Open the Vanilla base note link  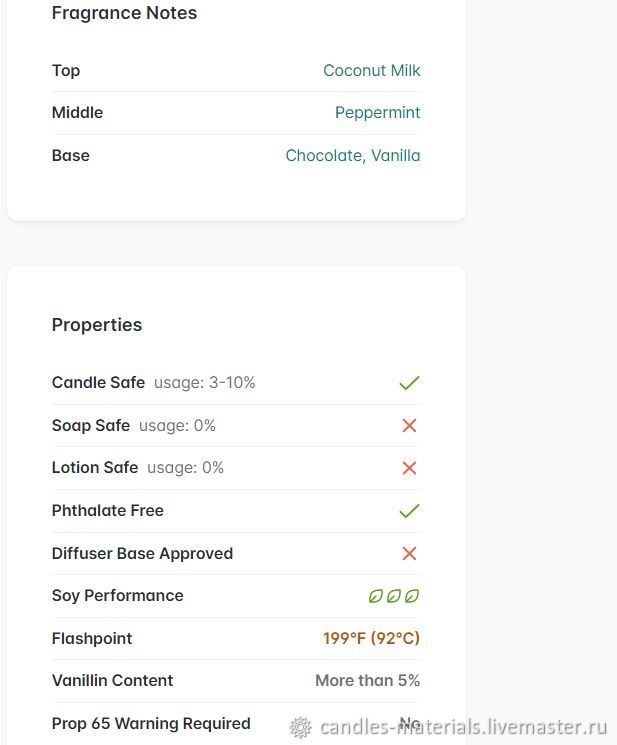coord(396,156)
